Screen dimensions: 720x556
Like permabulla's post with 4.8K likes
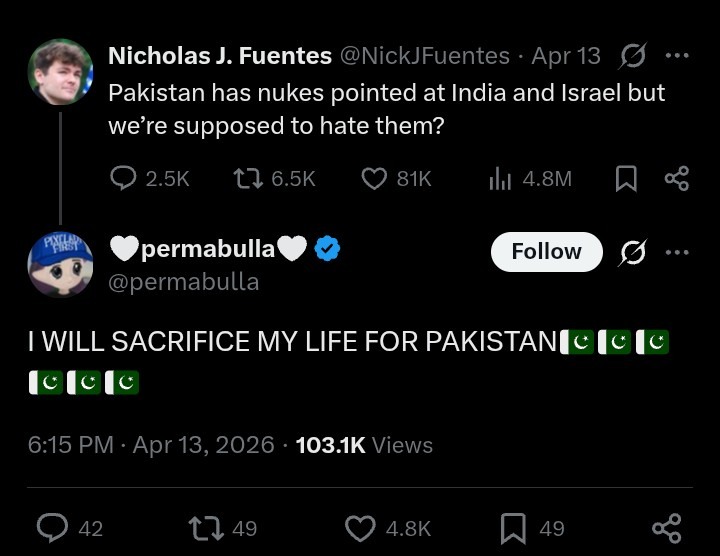pos(358,527)
